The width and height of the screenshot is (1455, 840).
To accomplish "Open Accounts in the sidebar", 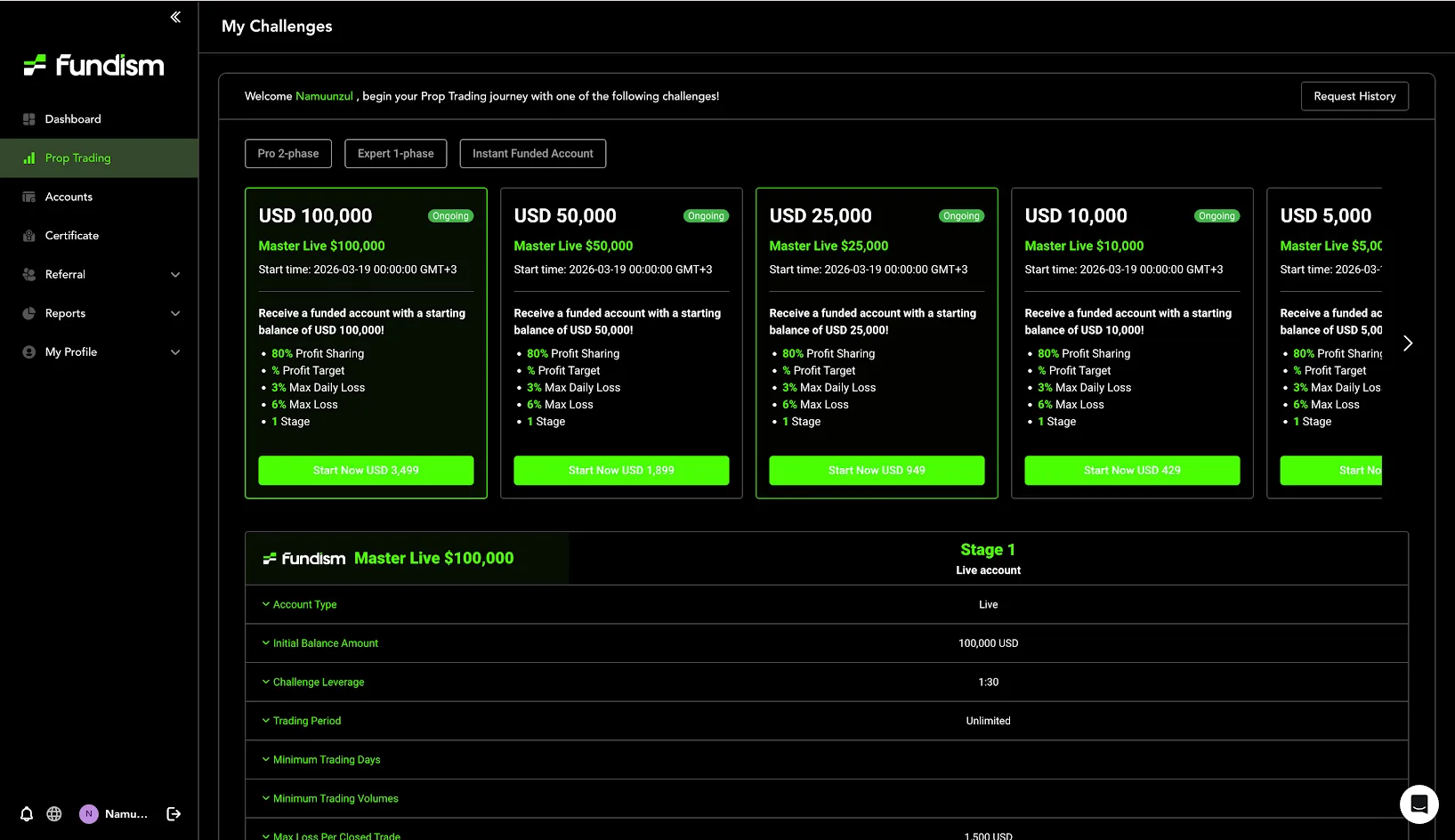I will 69,197.
